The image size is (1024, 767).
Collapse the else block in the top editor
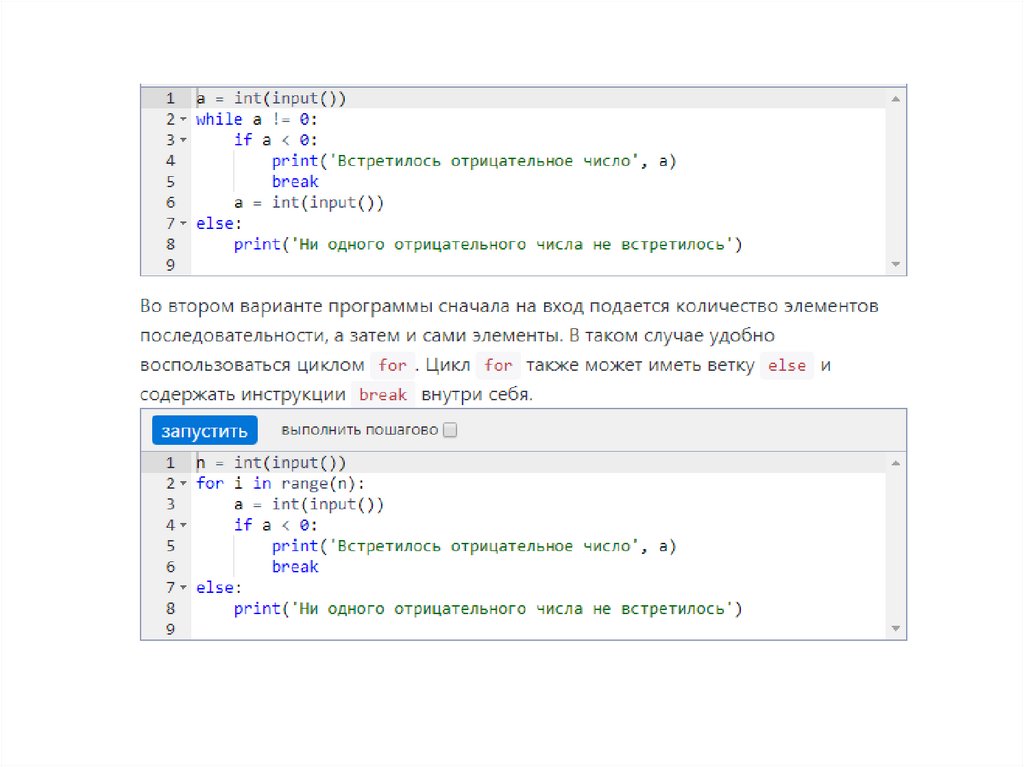click(184, 224)
